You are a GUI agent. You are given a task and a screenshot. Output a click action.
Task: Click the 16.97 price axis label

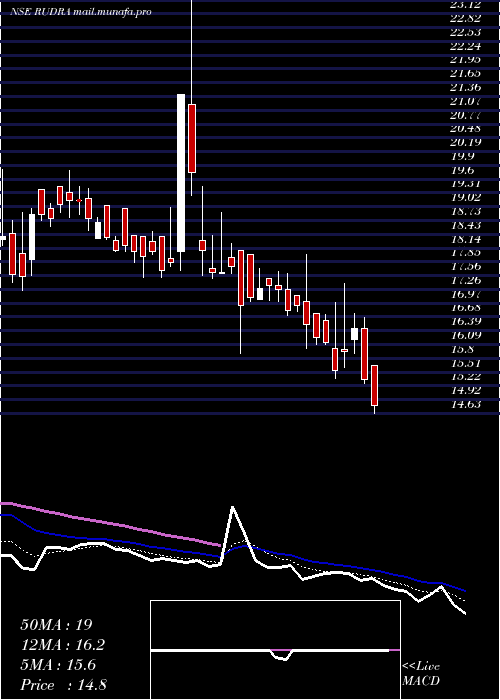(466, 294)
